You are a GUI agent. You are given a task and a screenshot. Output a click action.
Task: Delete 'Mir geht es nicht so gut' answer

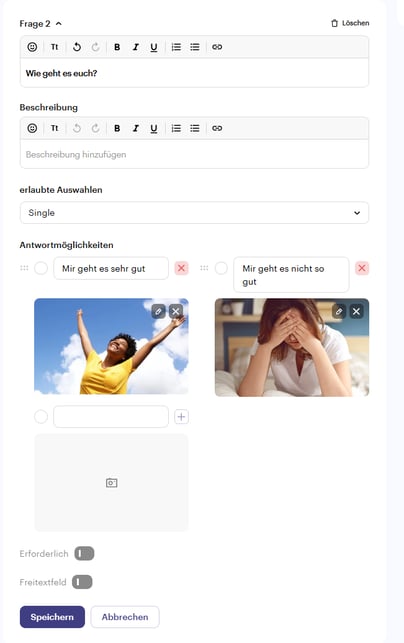coord(362,268)
